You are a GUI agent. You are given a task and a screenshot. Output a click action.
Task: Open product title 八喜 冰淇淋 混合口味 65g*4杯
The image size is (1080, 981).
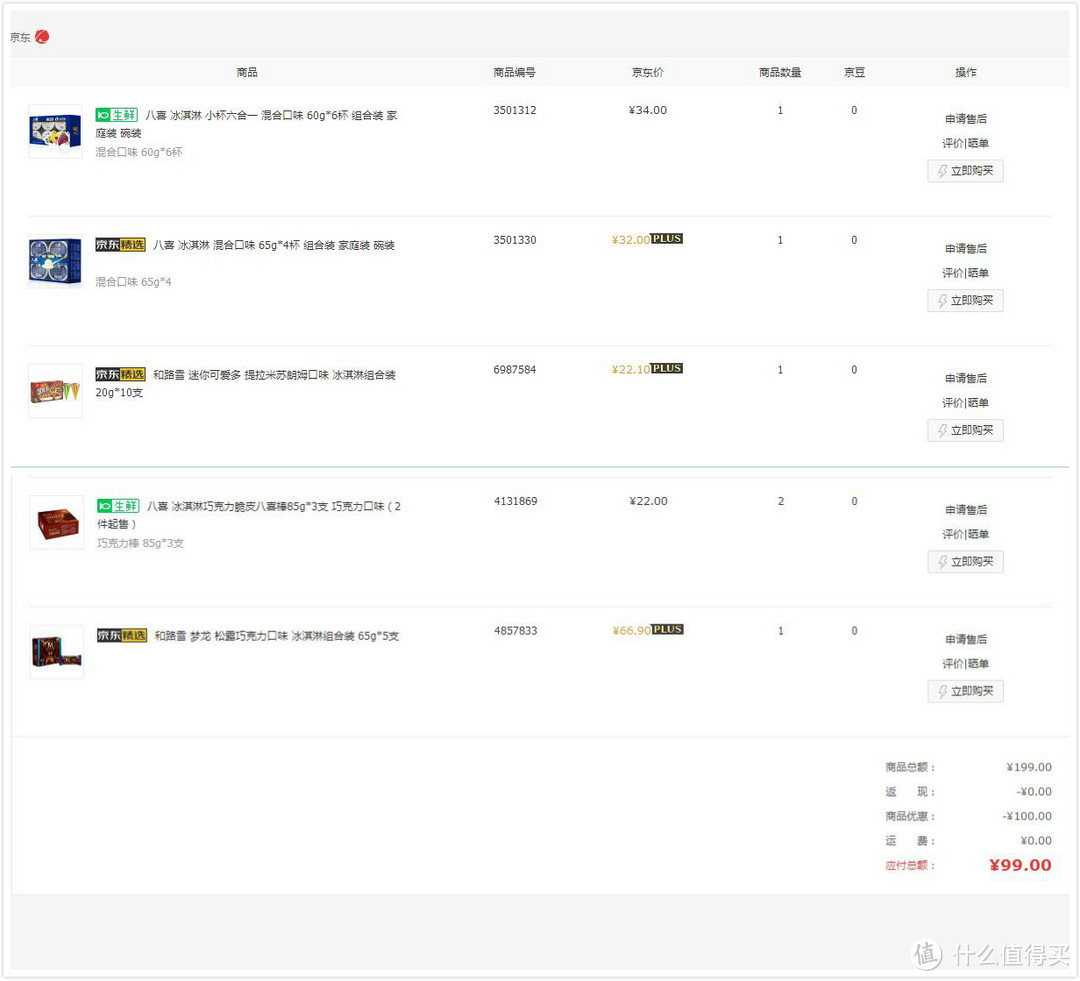click(x=274, y=245)
